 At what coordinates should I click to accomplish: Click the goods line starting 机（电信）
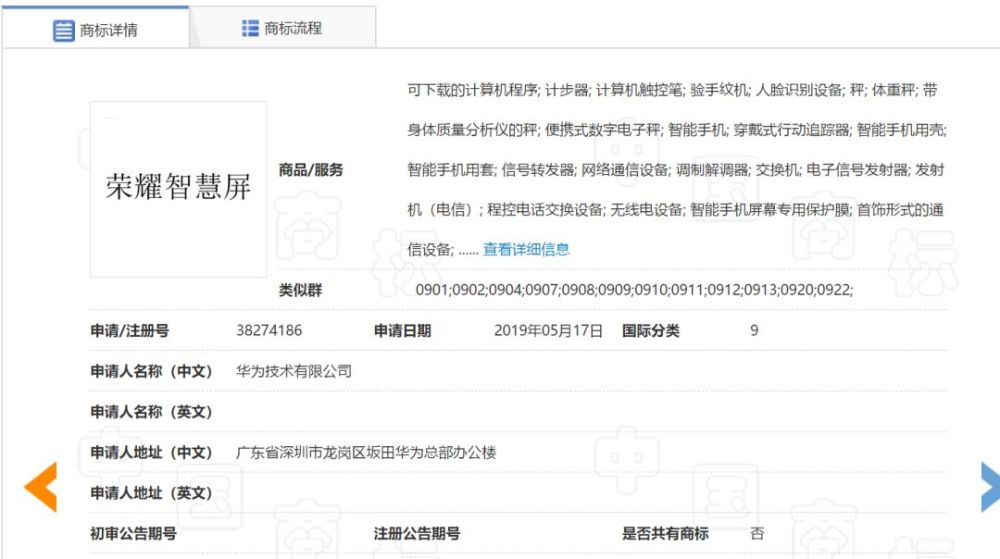676,210
